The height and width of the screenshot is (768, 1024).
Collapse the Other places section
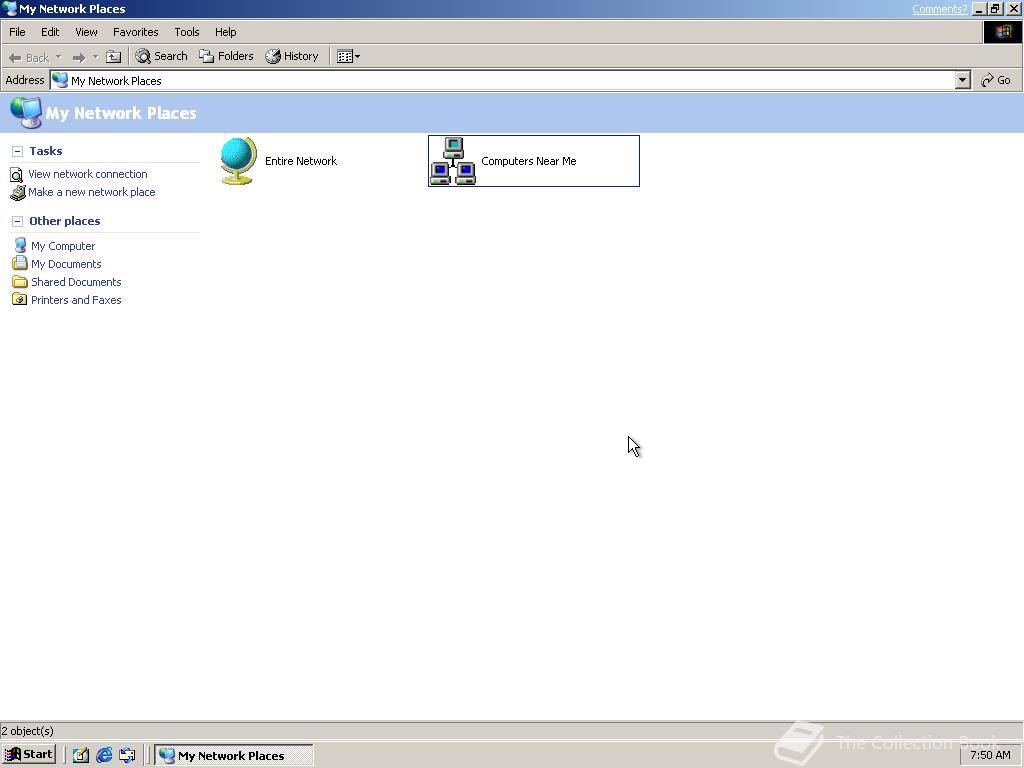[18, 221]
